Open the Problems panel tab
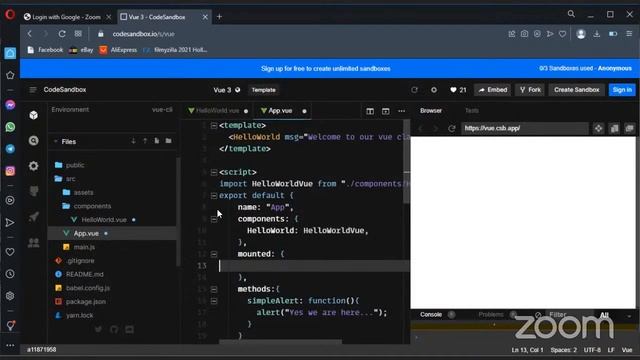 (491, 315)
